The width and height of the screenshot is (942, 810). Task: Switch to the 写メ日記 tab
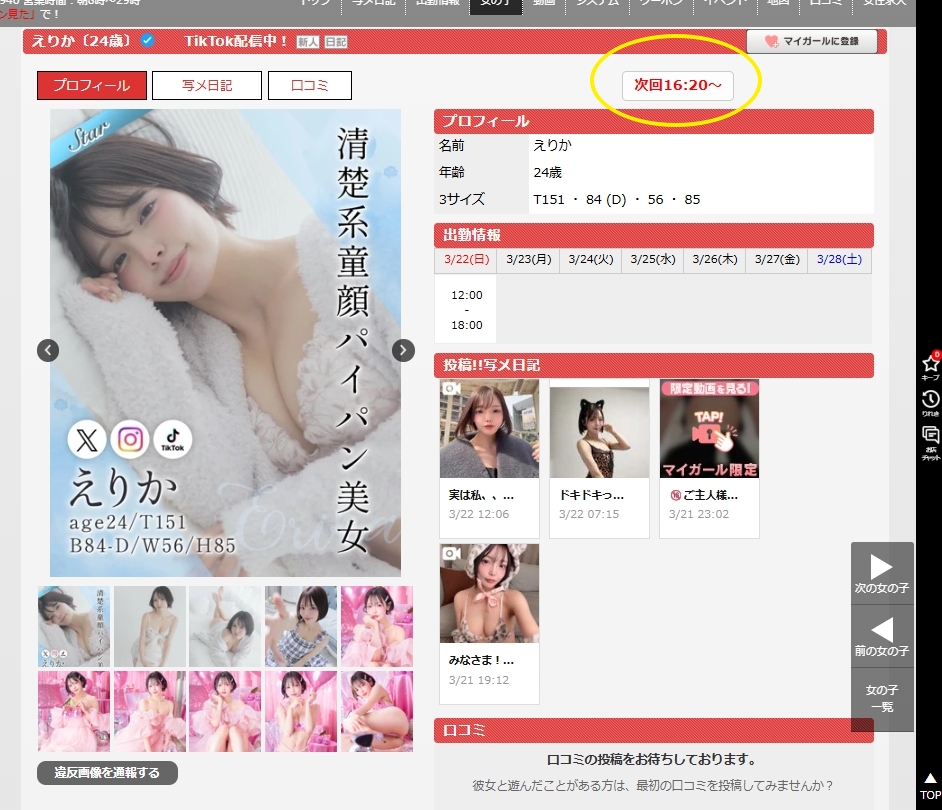pos(207,85)
